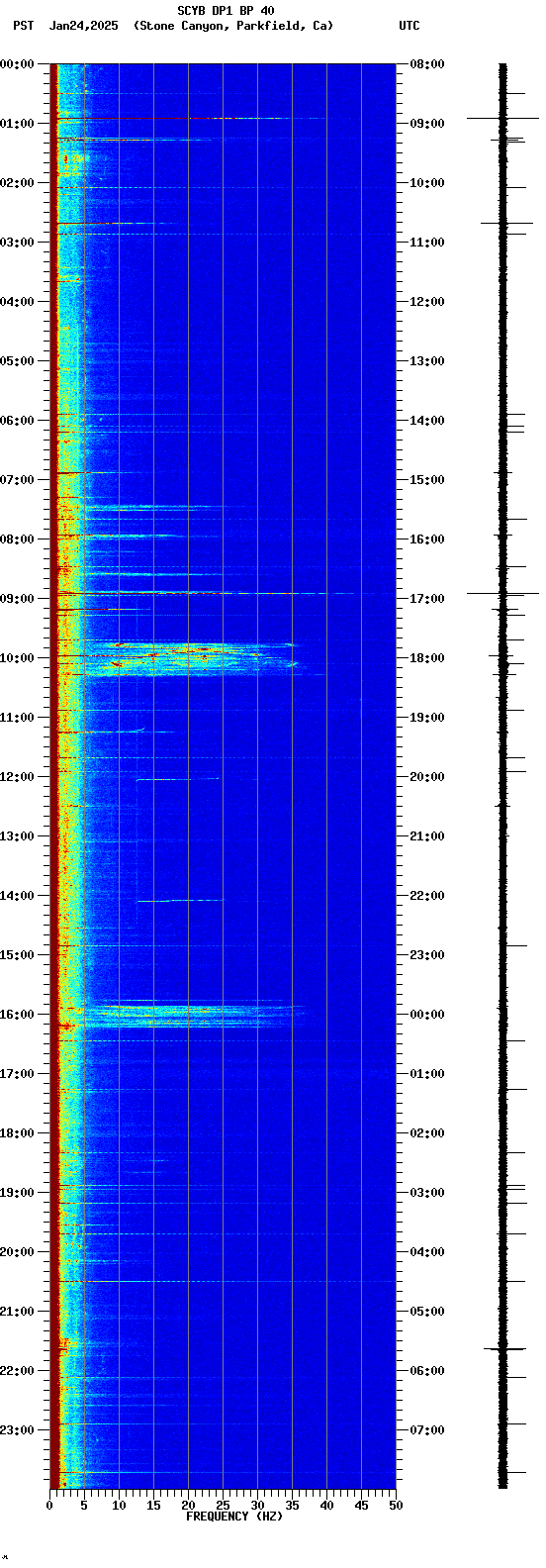Select the 18:00 PST time label
Image resolution: width=546 pixels, height=1568 pixels.
click(17, 1133)
